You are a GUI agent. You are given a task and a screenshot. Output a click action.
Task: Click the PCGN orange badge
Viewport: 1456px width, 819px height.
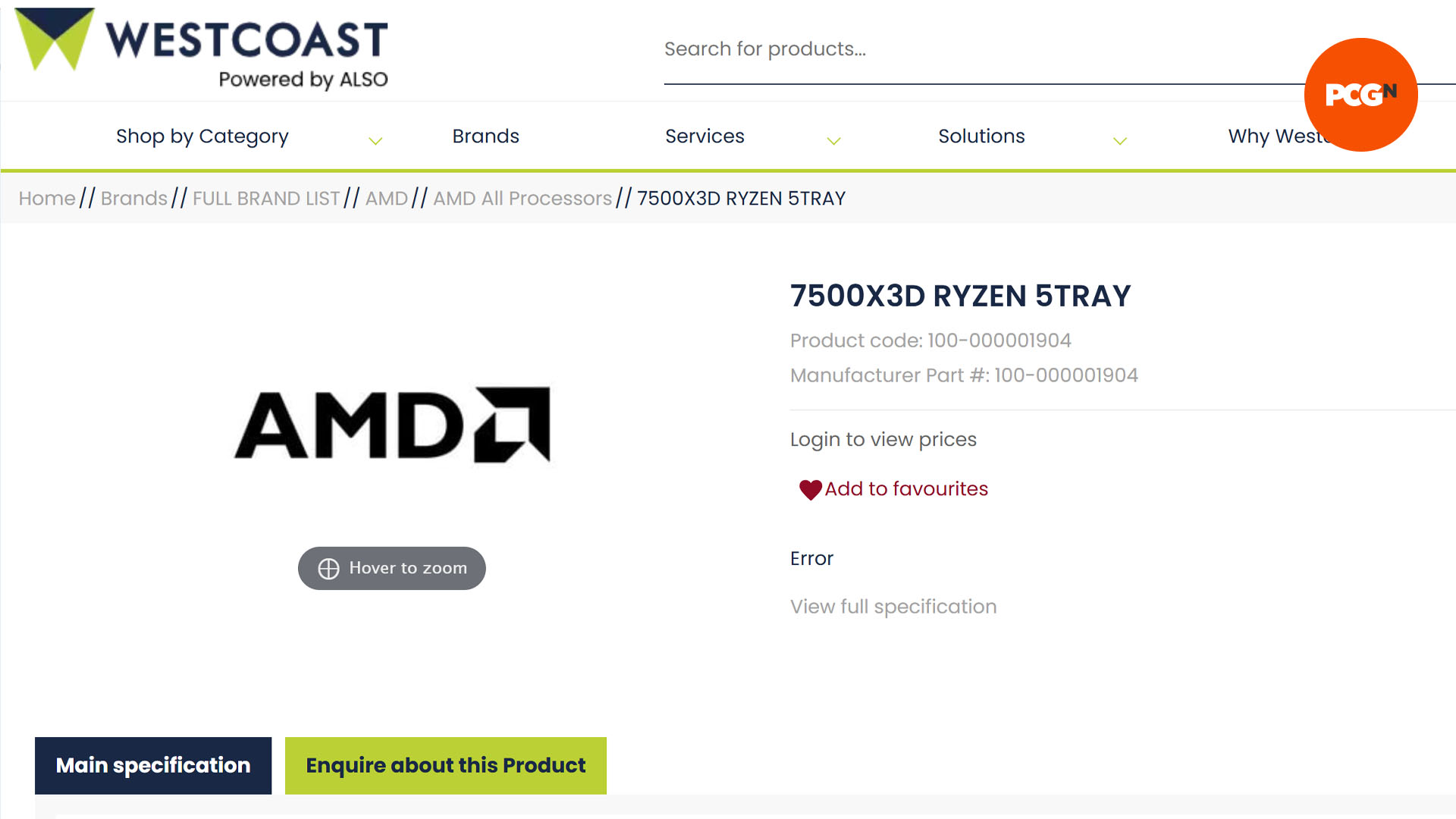(1360, 95)
